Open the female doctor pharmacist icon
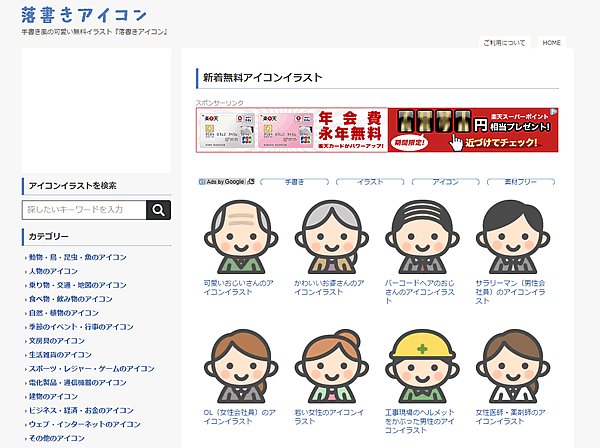Screen dimensions: 600x448 (513, 366)
